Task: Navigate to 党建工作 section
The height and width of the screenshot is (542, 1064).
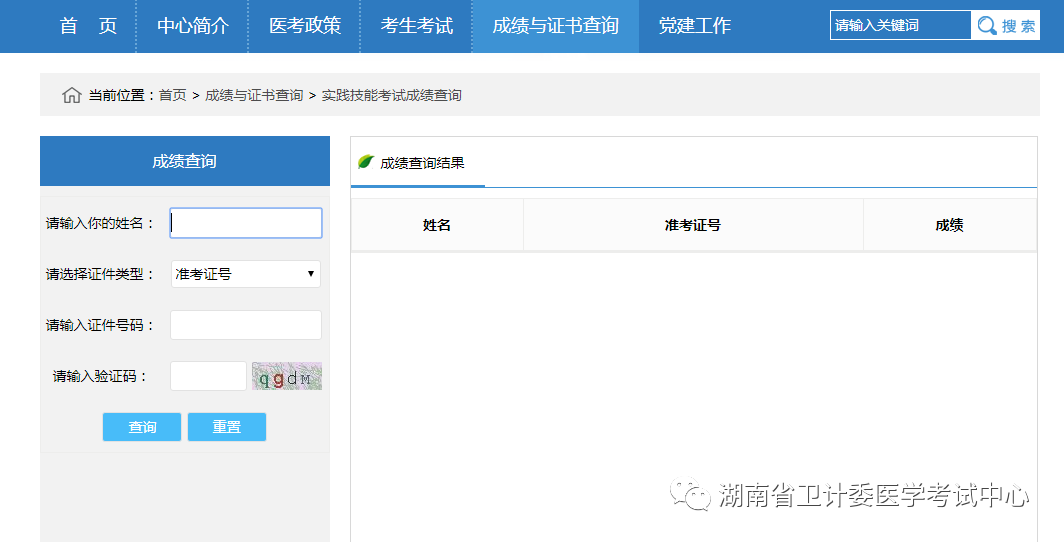Action: pos(694,26)
